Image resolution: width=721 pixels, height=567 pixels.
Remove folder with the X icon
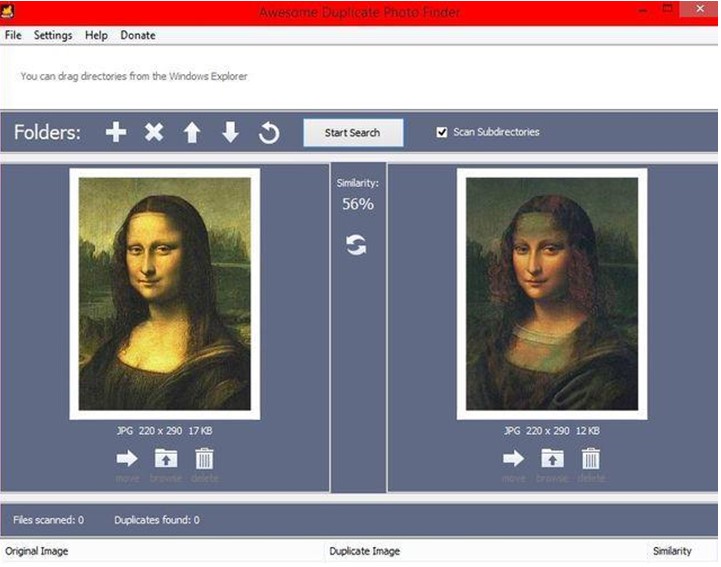(x=154, y=132)
